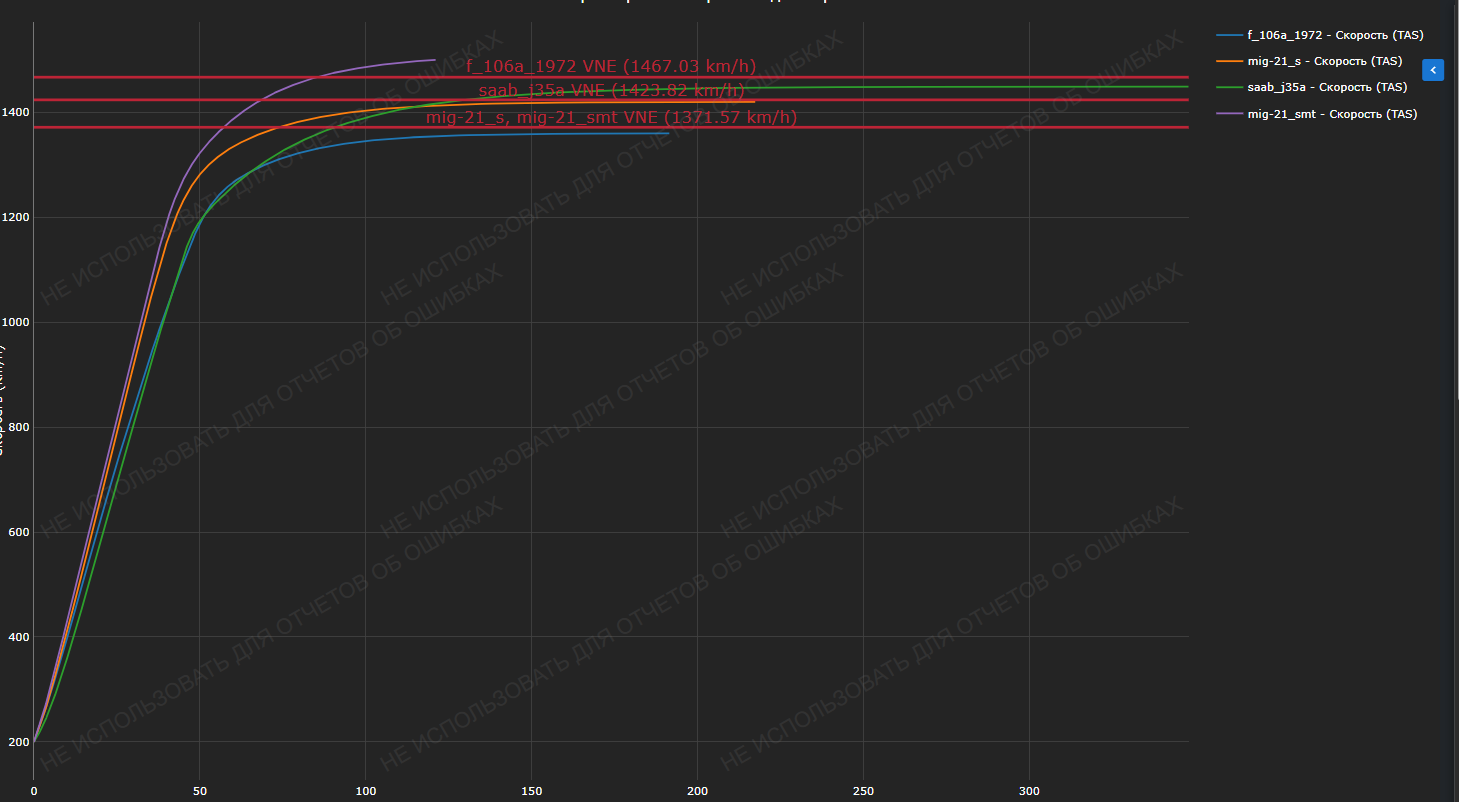
Task: Toggle mig-21_smt speed trace in legend
Action: click(1316, 114)
